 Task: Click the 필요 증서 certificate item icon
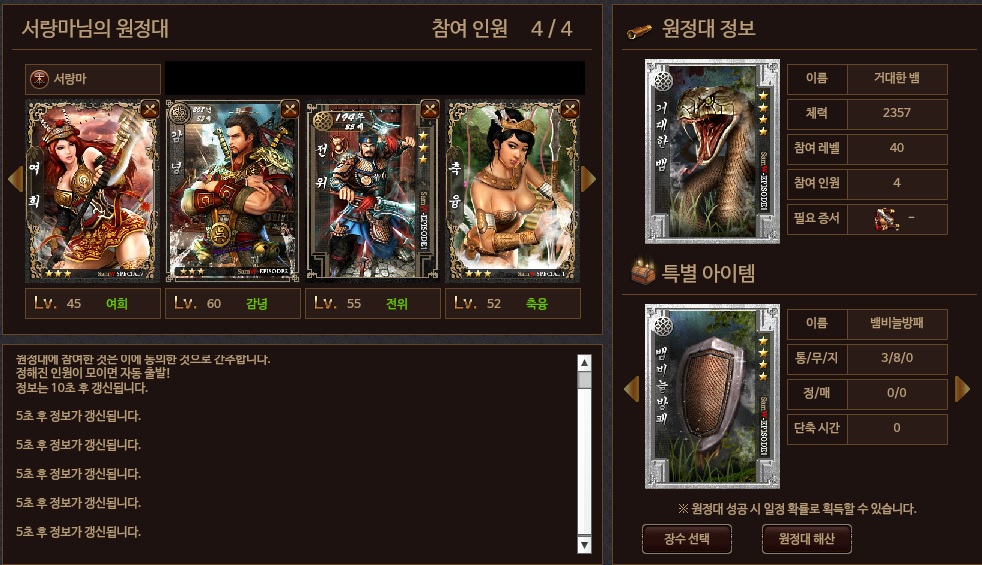[x=887, y=219]
